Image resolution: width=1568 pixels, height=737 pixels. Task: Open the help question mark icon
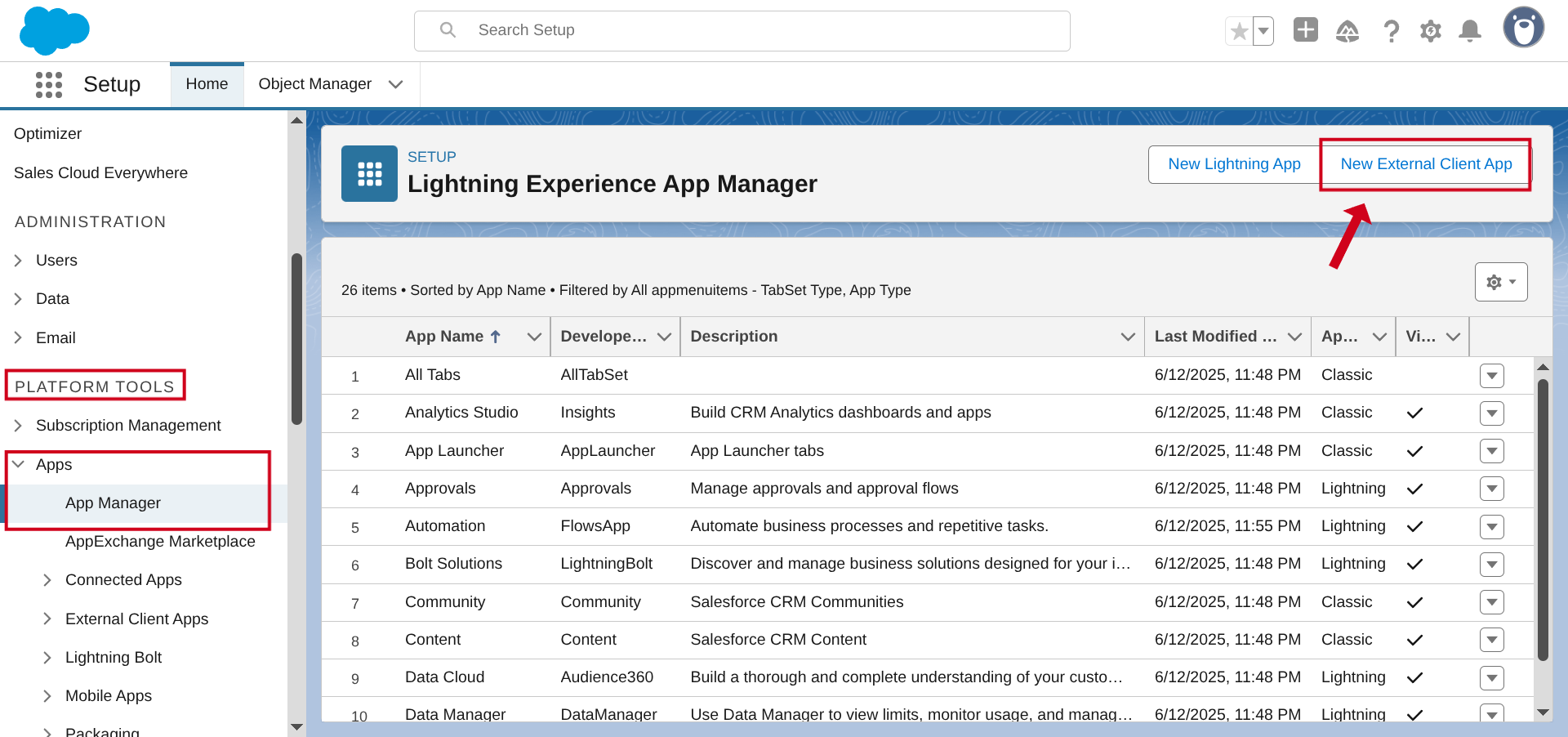1391,31
